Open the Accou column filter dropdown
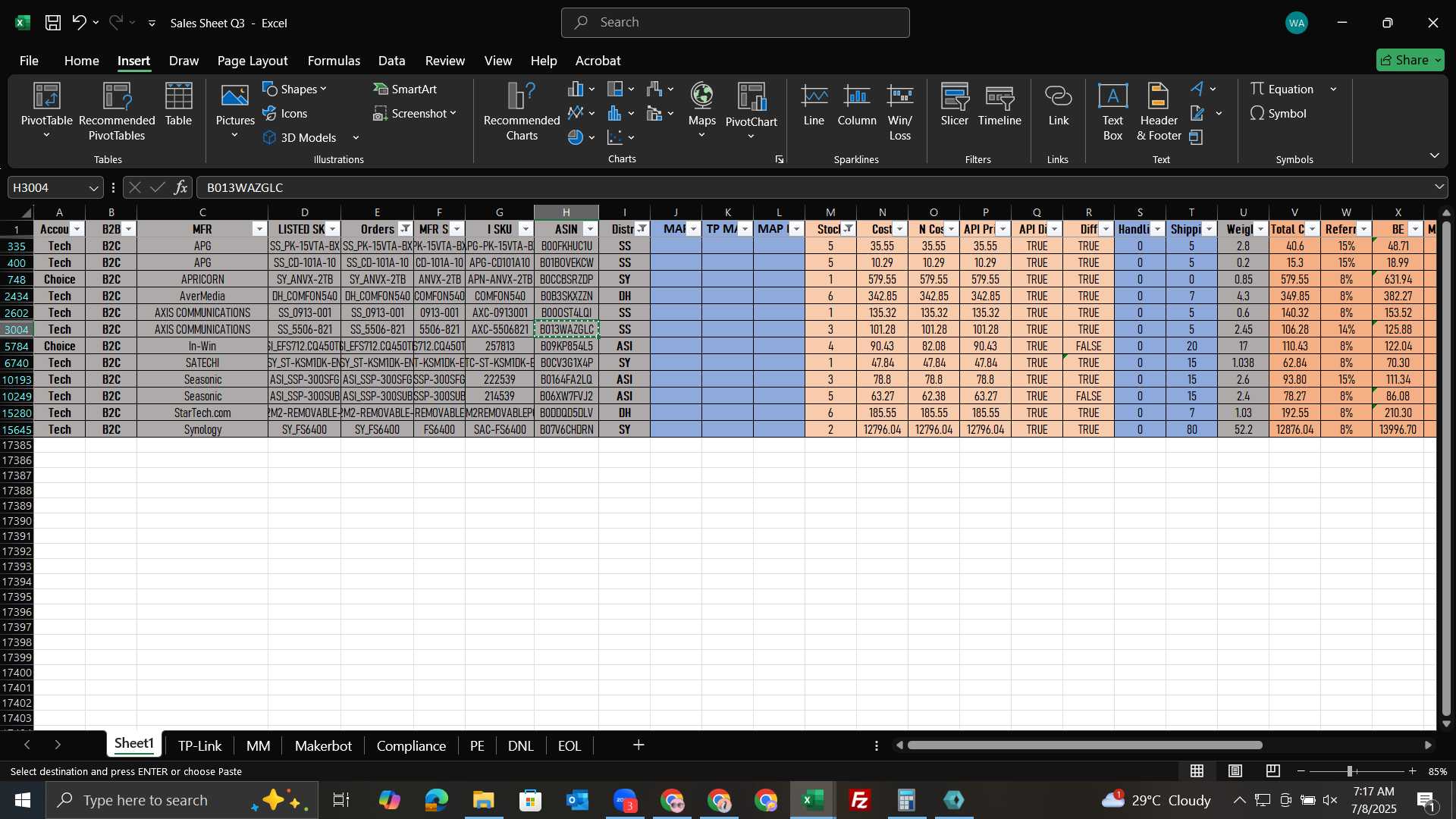Image resolution: width=1456 pixels, height=819 pixels. tap(77, 229)
